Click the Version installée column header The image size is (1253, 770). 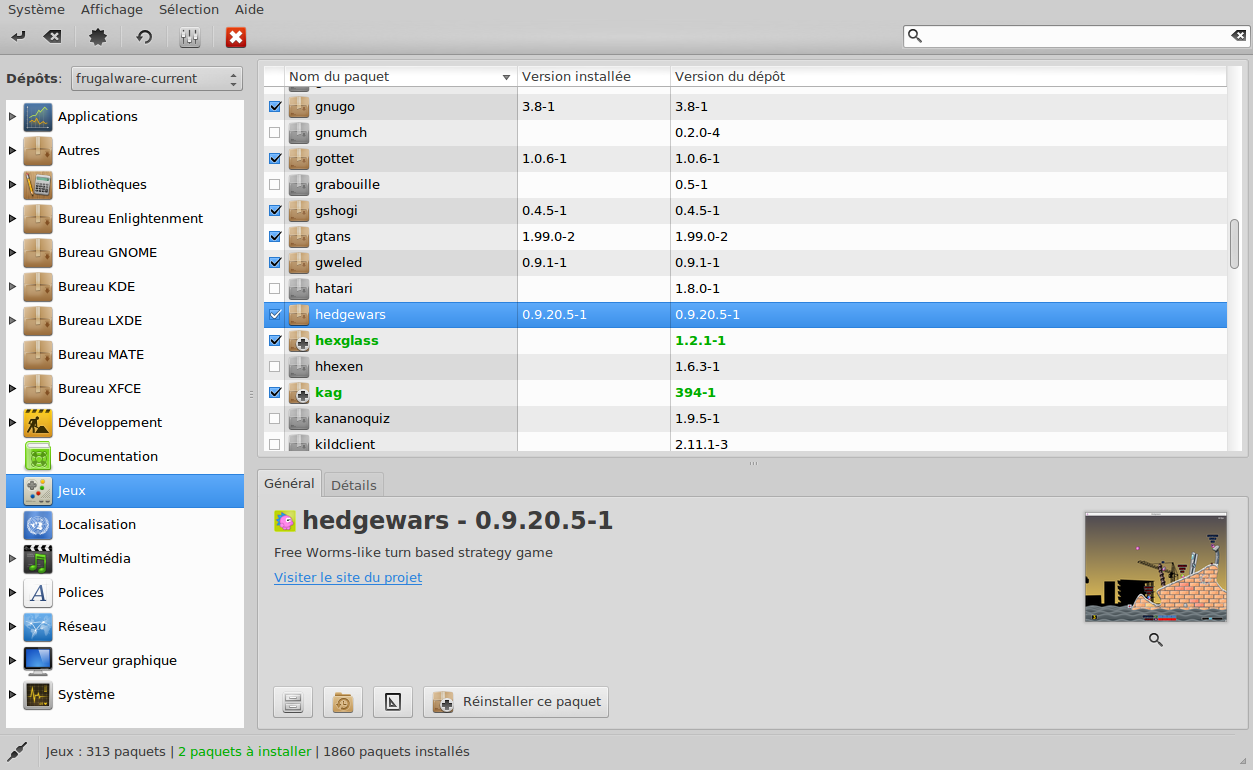tap(594, 77)
